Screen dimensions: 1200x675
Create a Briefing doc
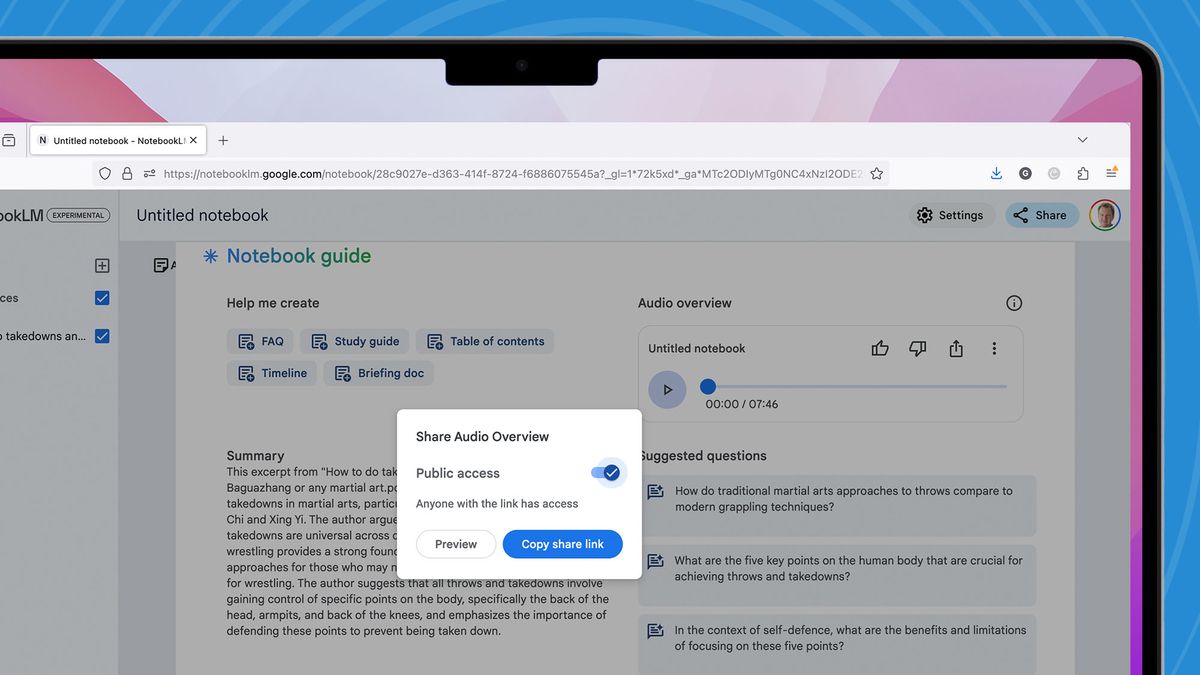379,373
